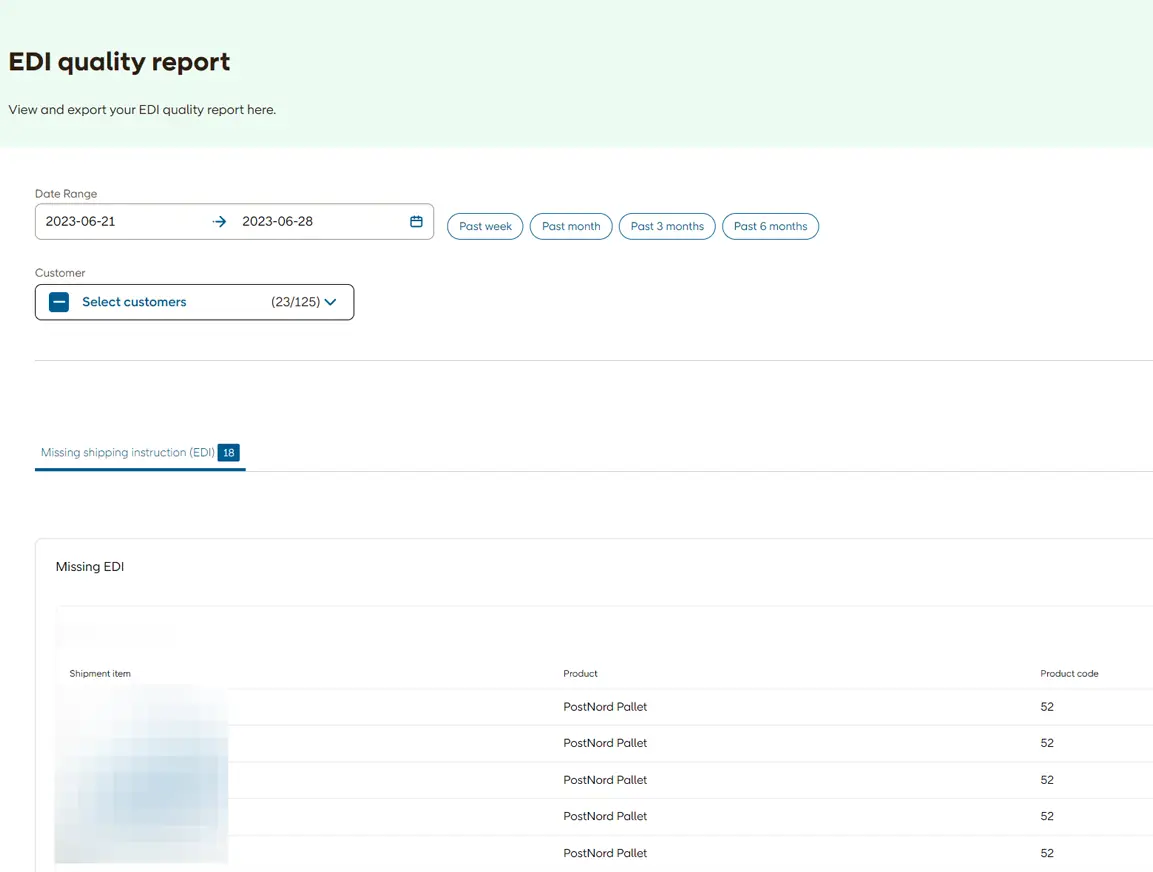This screenshot has height=872, width=1153.
Task: Click the end date field 2023-06-28
Action: coord(278,222)
